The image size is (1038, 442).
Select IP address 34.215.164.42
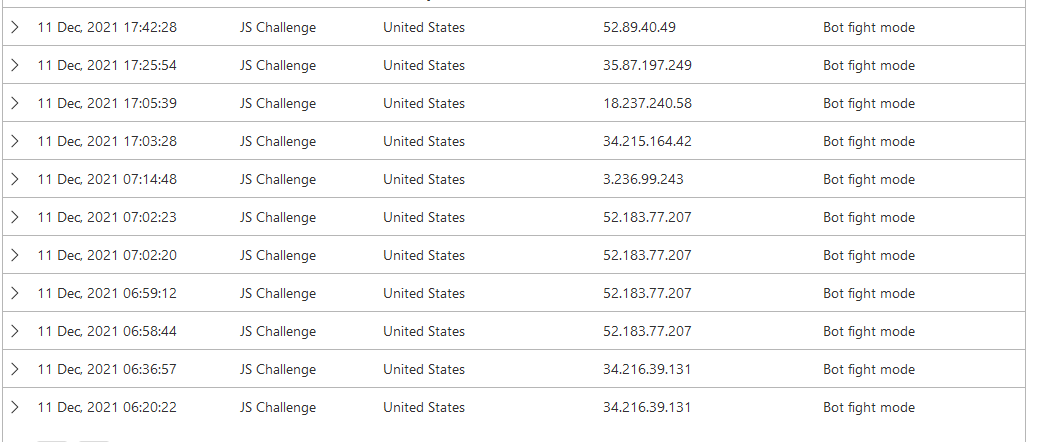(647, 142)
